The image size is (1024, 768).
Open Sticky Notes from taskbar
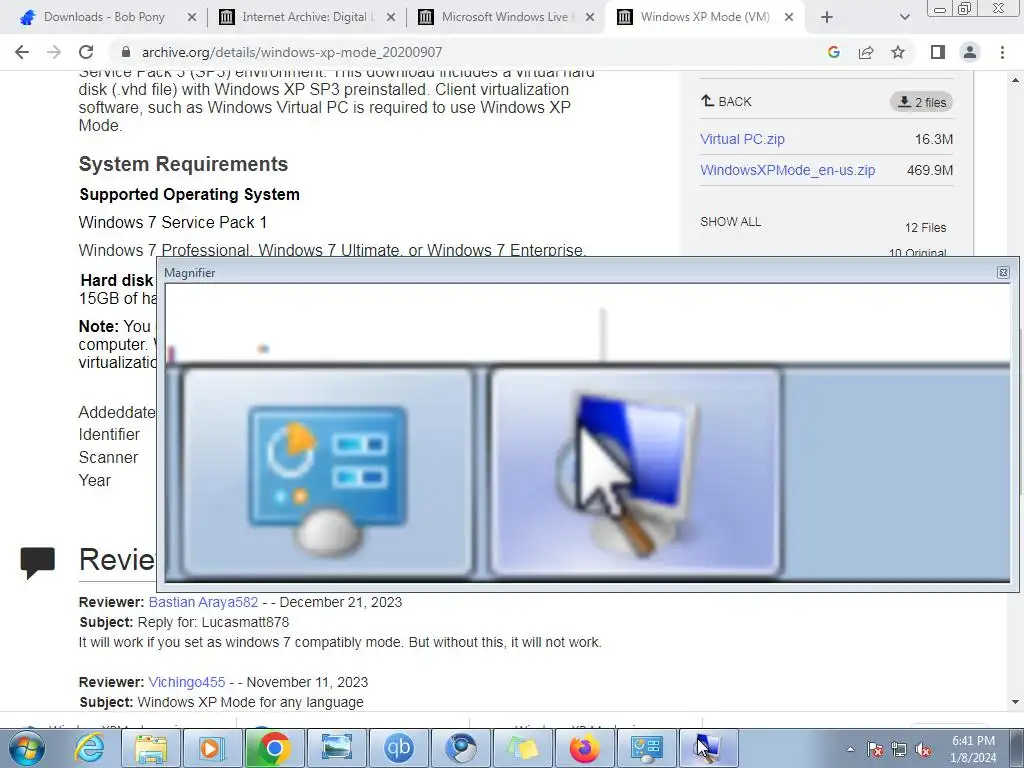[x=522, y=748]
